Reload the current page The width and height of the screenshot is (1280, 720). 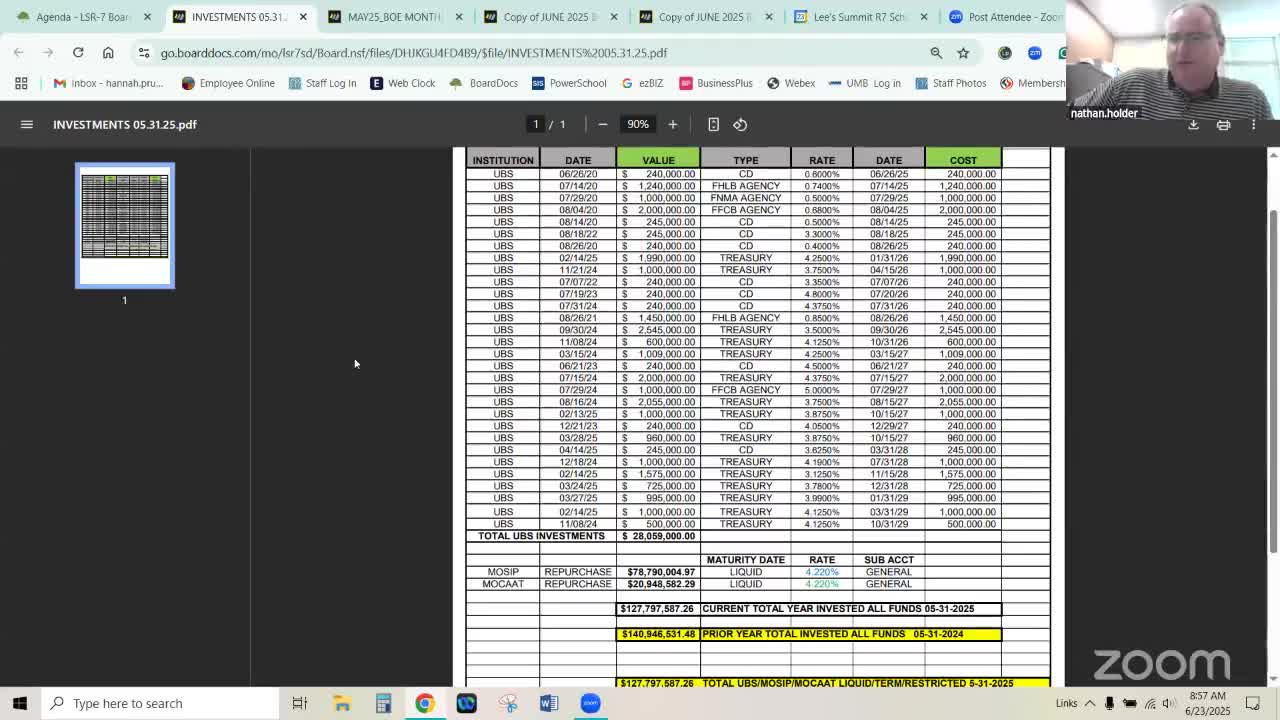tap(78, 52)
